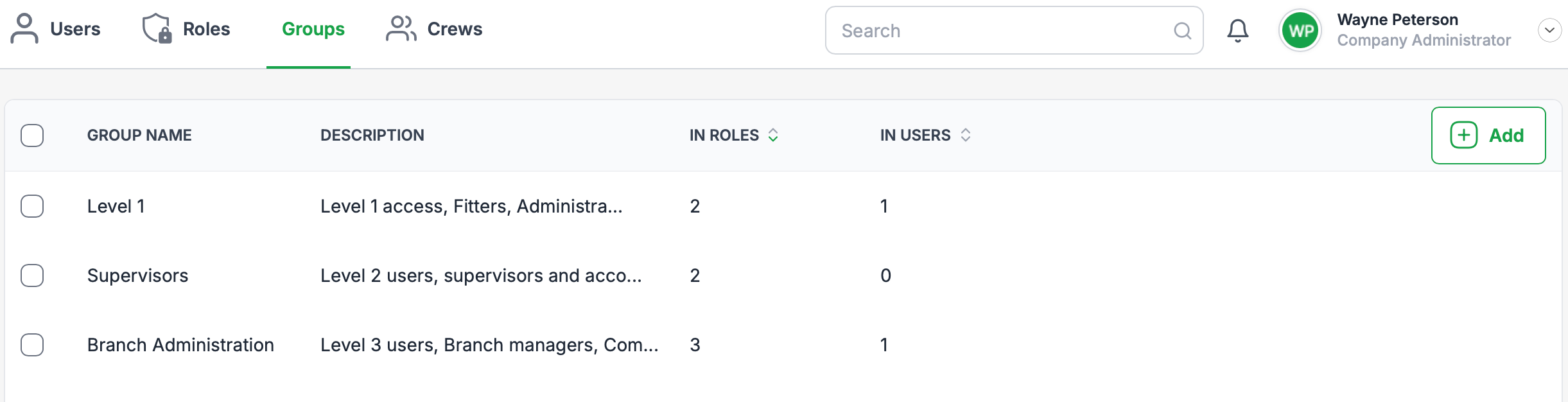Open the notifications bell
Screen dimensions: 1568x402
pyautogui.click(x=1237, y=31)
